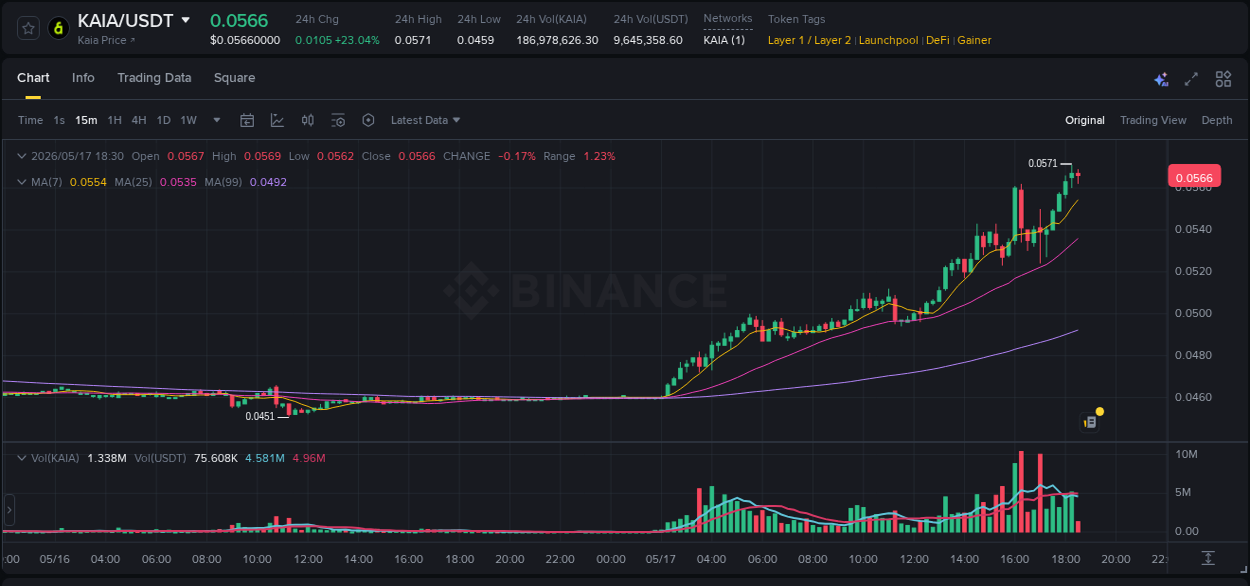Select the 1D interval
Image resolution: width=1250 pixels, height=586 pixels.
[x=163, y=120]
